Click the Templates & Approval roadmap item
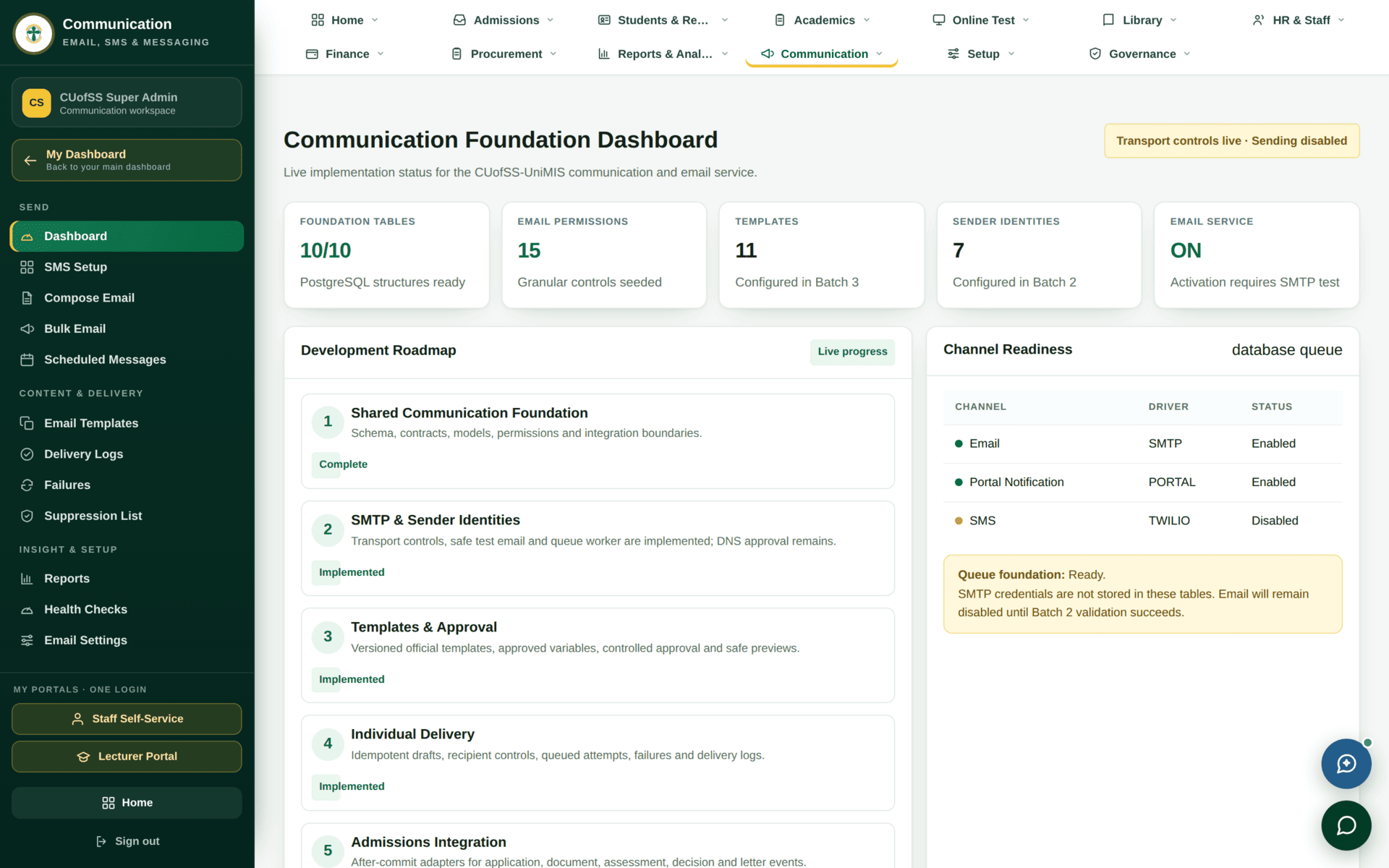 click(598, 655)
